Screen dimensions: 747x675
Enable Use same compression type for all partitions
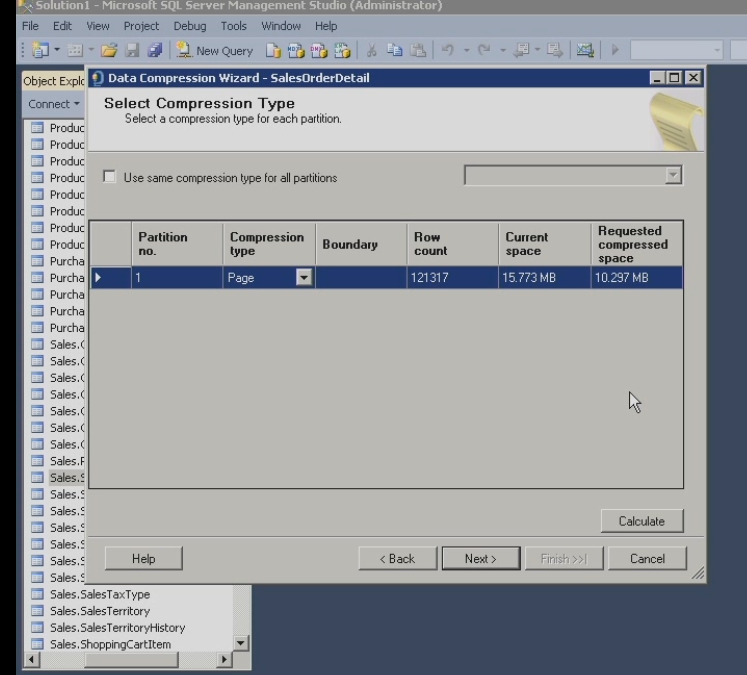pos(109,177)
